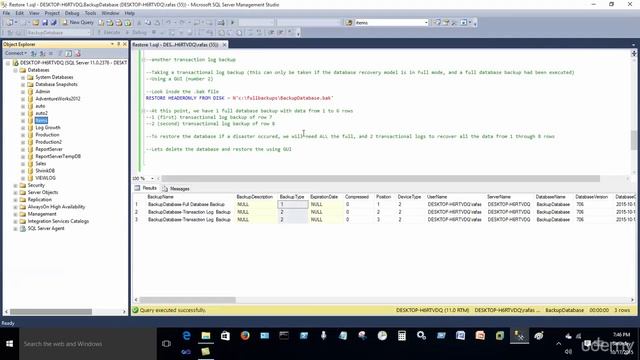Select the Production2 database
This screenshot has width=640, height=360.
click(49, 142)
